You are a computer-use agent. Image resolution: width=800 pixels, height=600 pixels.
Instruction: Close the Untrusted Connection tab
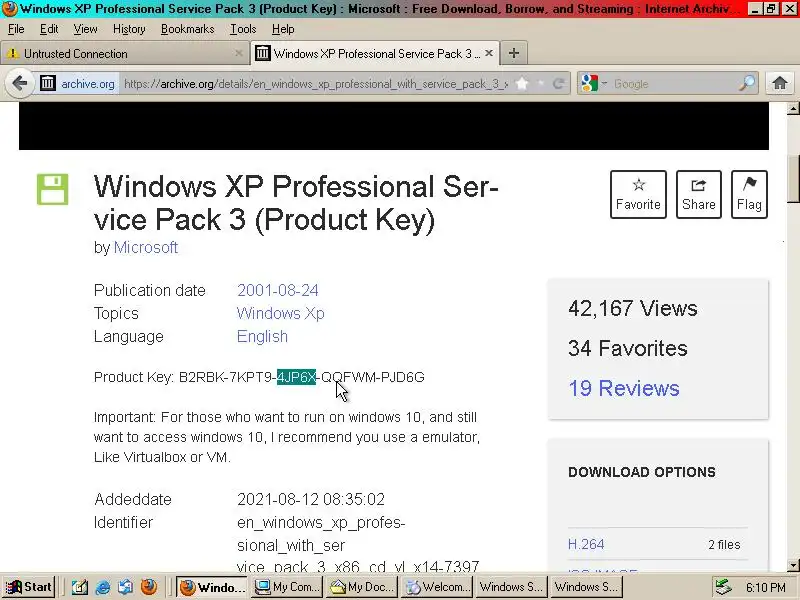(x=238, y=53)
